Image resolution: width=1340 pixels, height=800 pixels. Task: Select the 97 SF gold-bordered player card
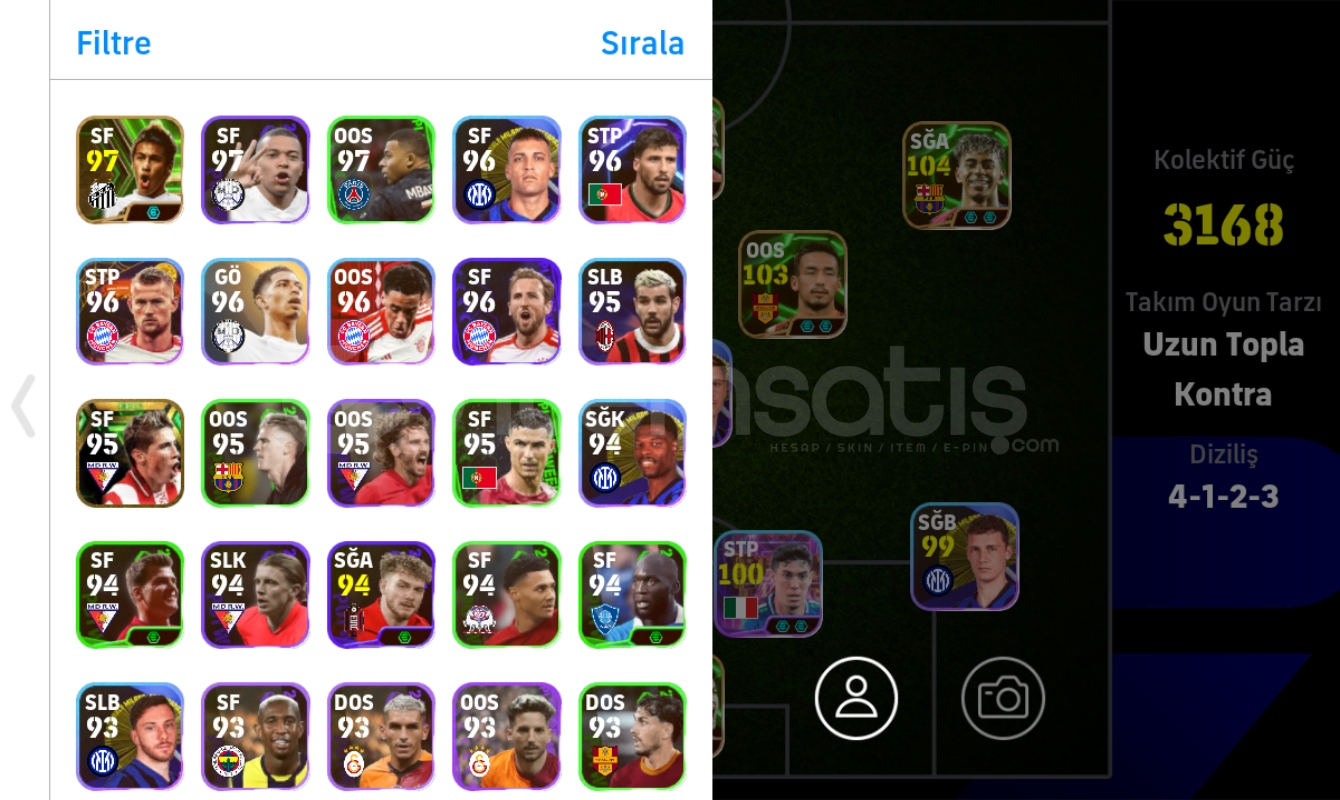point(130,169)
